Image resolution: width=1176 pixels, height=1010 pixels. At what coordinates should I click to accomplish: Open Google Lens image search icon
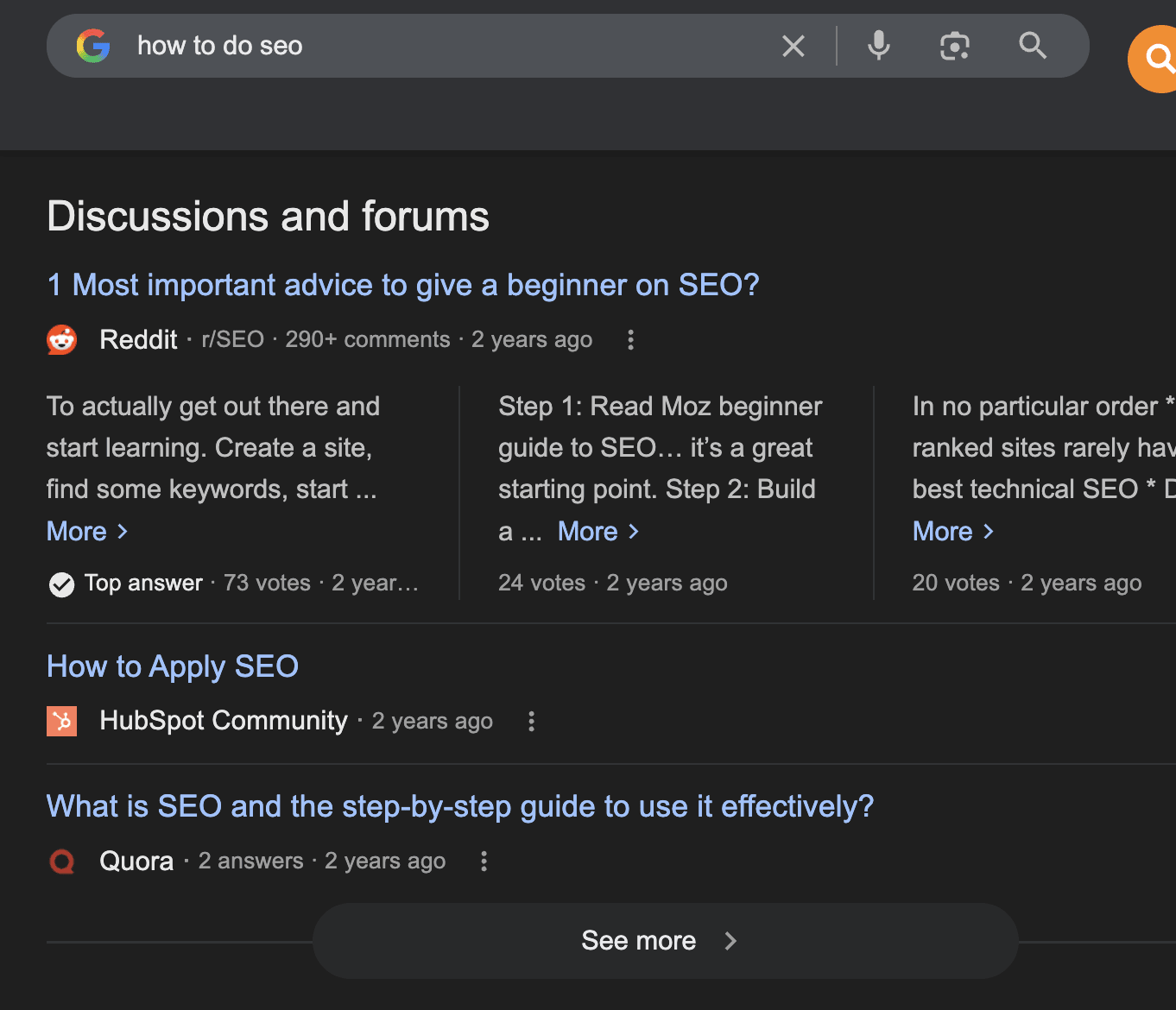(x=954, y=46)
